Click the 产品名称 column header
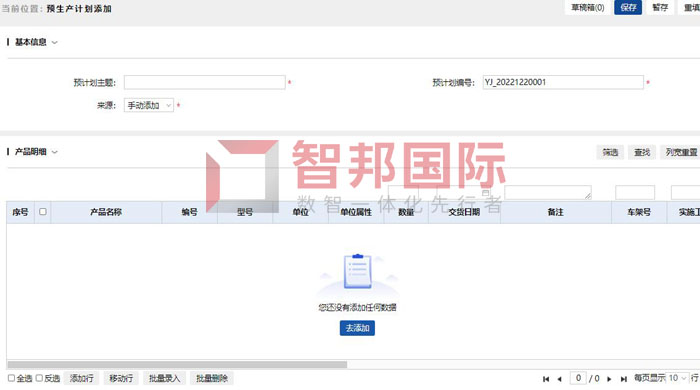 (x=106, y=212)
